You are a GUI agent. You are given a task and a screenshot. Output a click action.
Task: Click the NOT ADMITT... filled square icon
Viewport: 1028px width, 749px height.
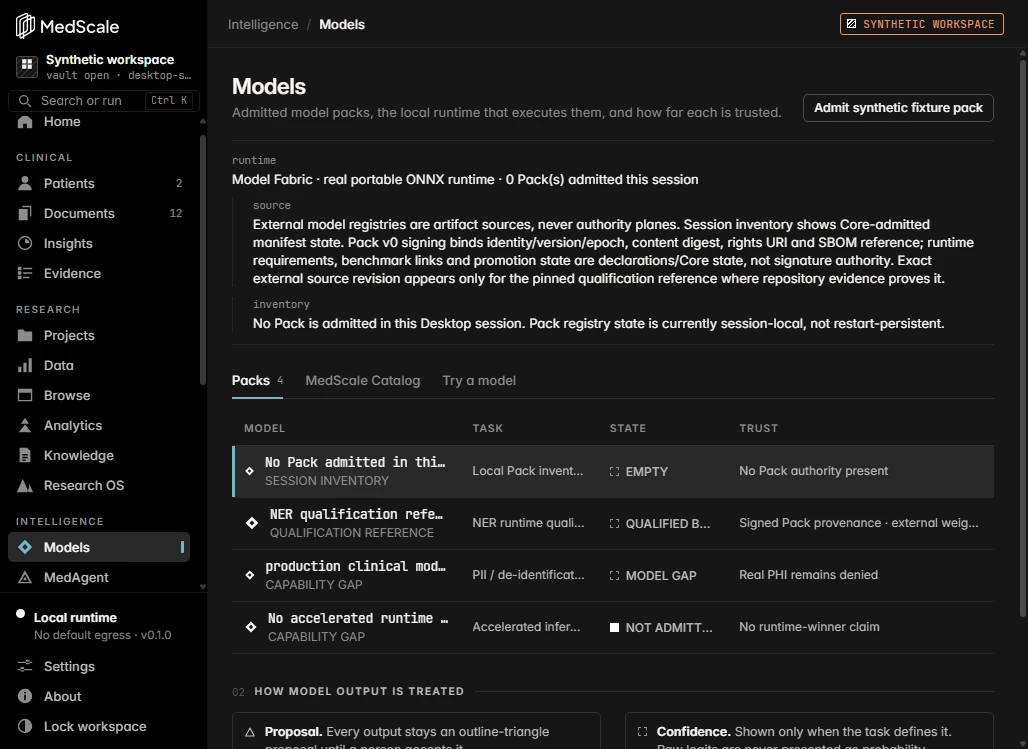click(x=614, y=628)
